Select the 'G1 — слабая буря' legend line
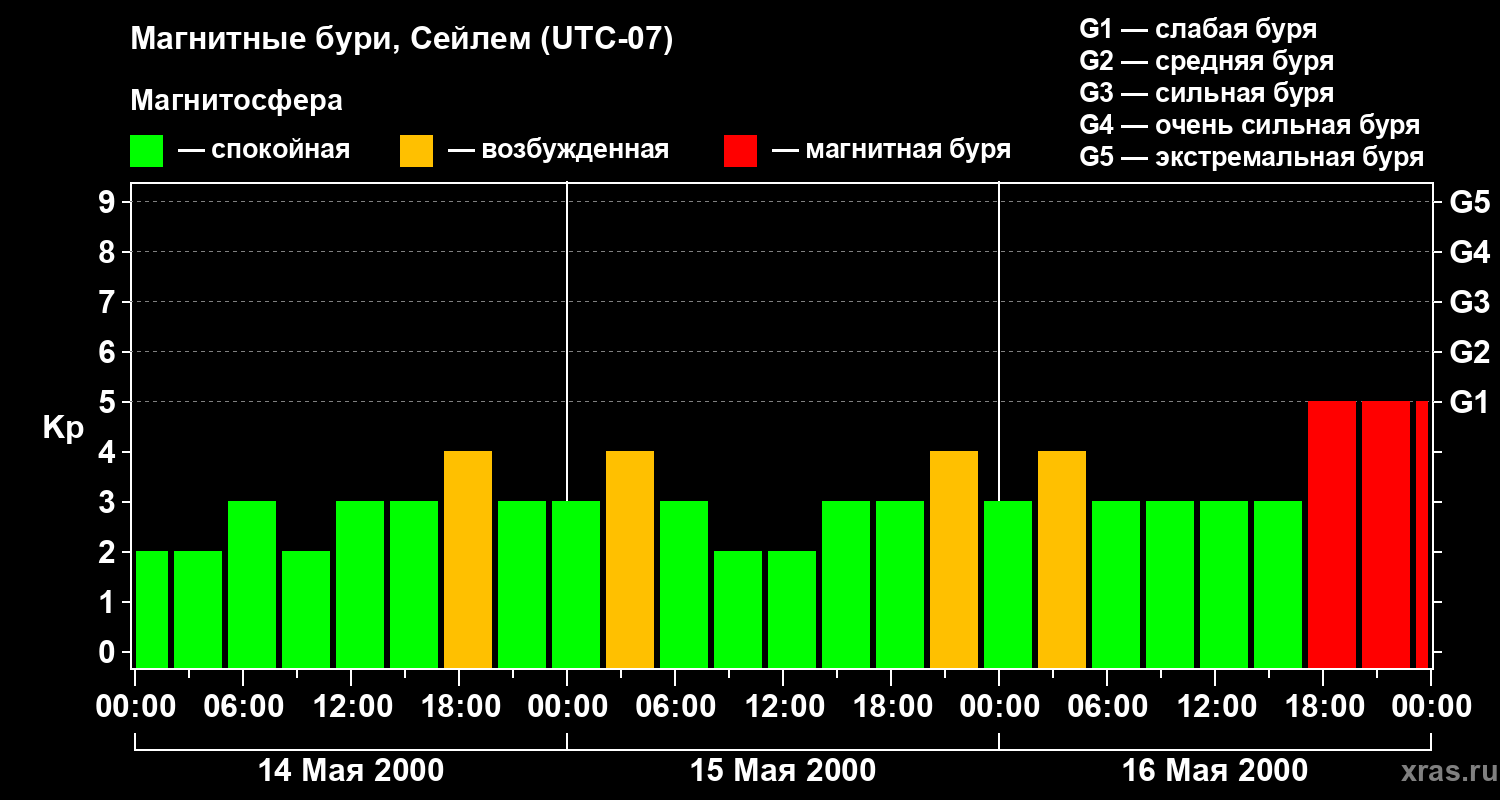Screen dimensions: 1500x800 coord(1198,29)
